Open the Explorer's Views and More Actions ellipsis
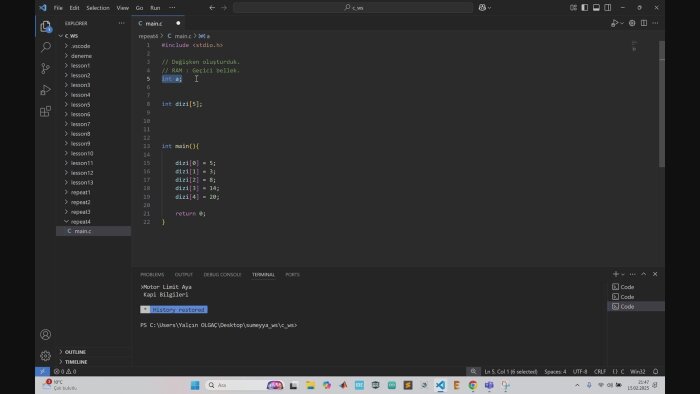 (121, 23)
